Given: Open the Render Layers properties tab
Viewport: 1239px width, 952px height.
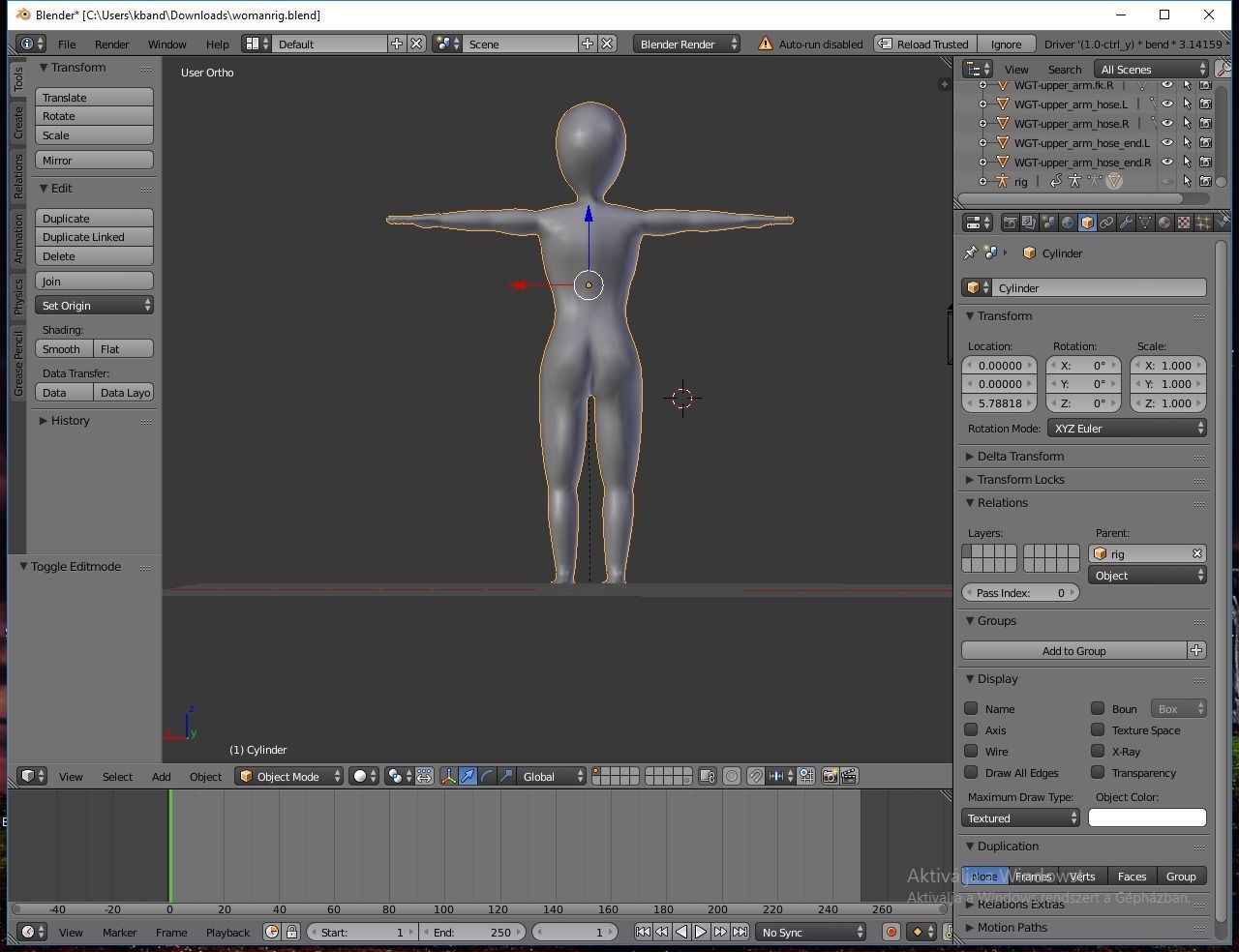Looking at the screenshot, I should pos(1029,223).
